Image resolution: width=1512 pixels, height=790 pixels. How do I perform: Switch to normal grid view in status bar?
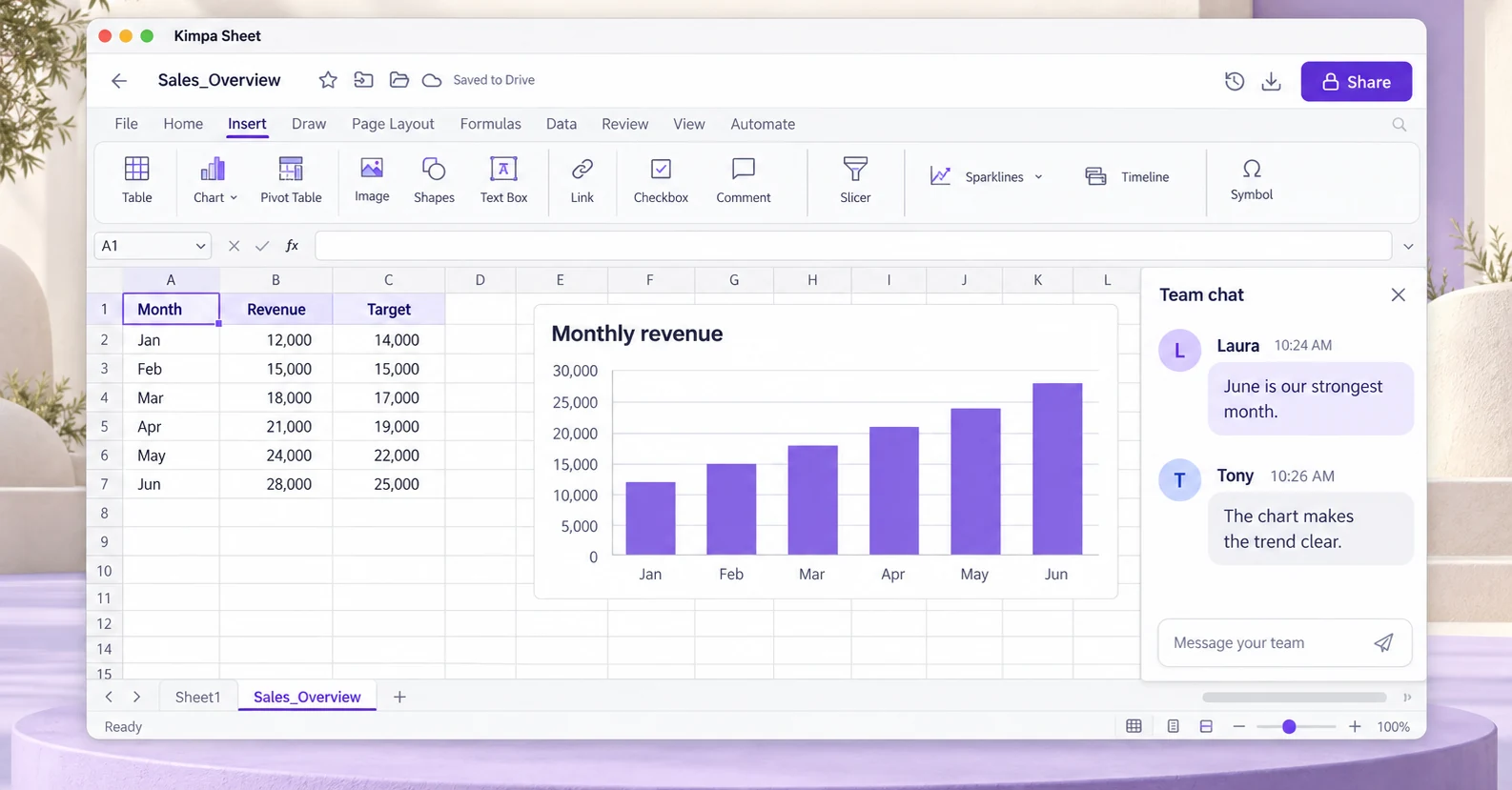point(1134,726)
